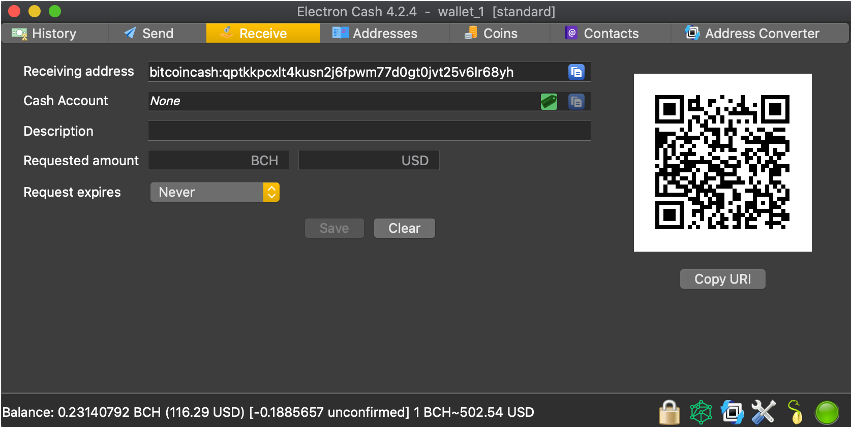Switch to Address Converter tab
The image size is (852, 428).
[752, 33]
